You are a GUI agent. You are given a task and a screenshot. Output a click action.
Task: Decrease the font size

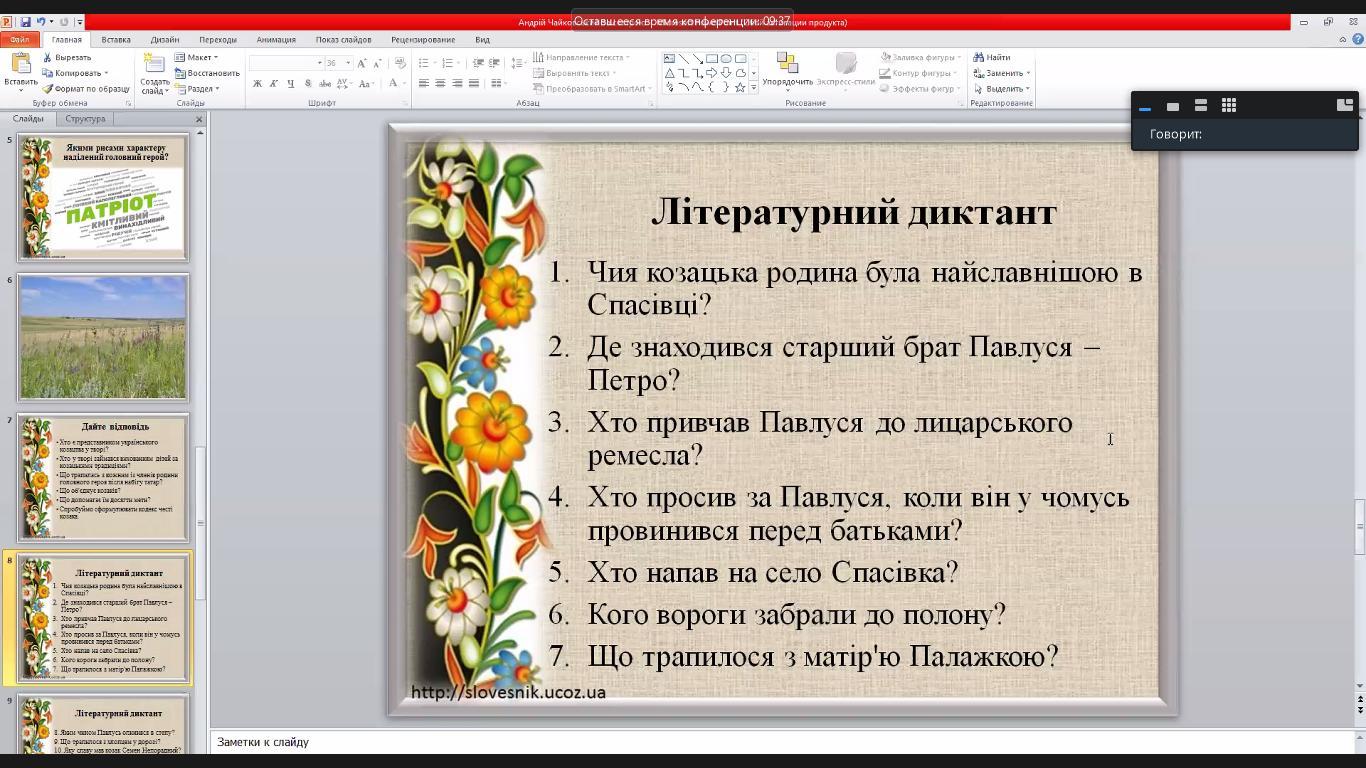coord(377,63)
